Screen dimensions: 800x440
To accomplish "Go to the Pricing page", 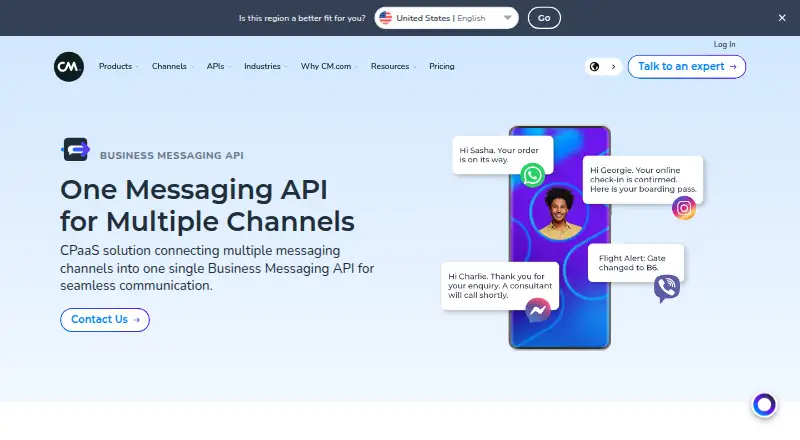I will point(441,66).
